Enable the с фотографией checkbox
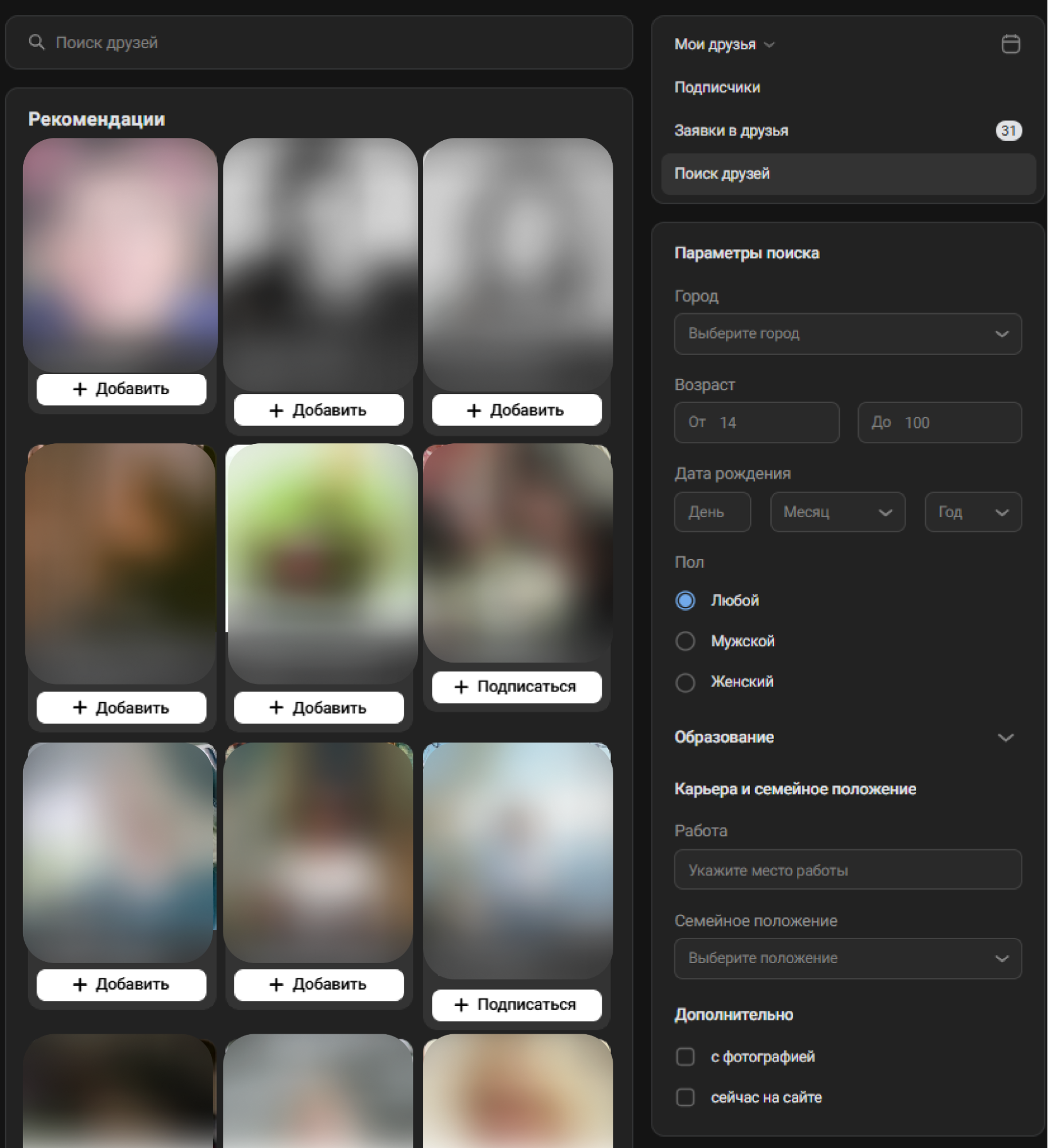The width and height of the screenshot is (1048, 1148). [685, 1057]
